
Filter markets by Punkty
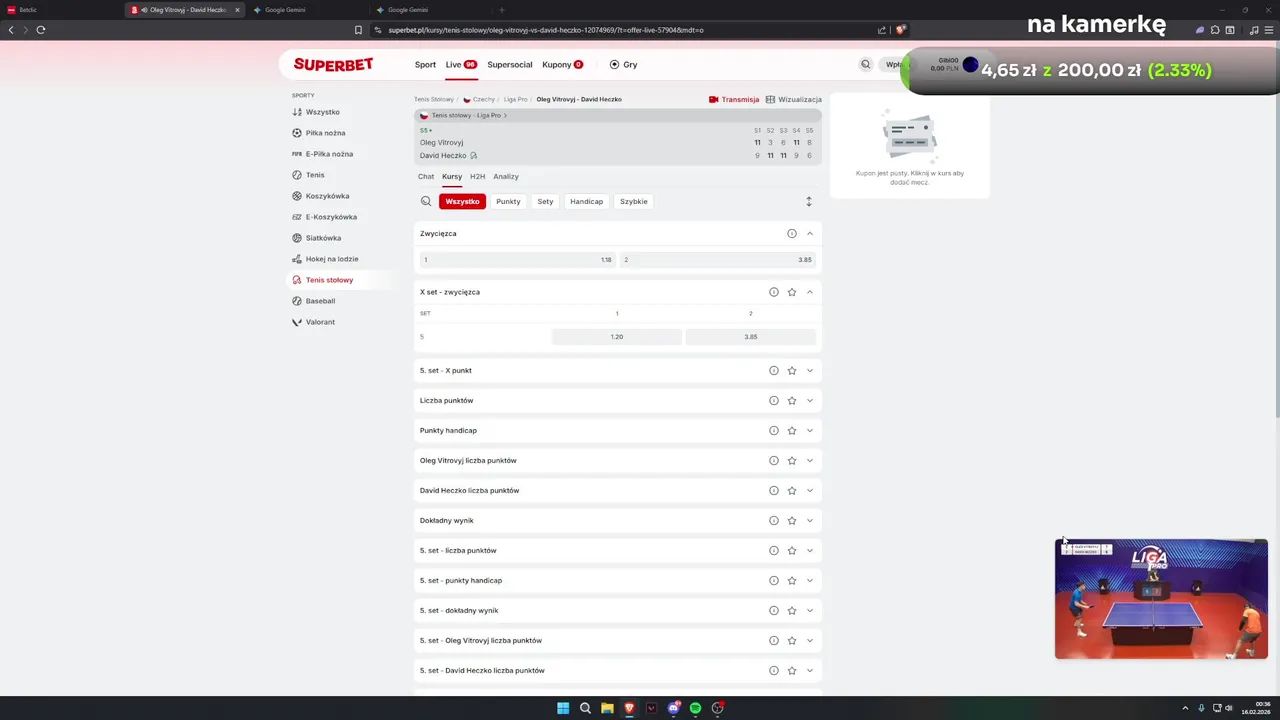click(508, 201)
